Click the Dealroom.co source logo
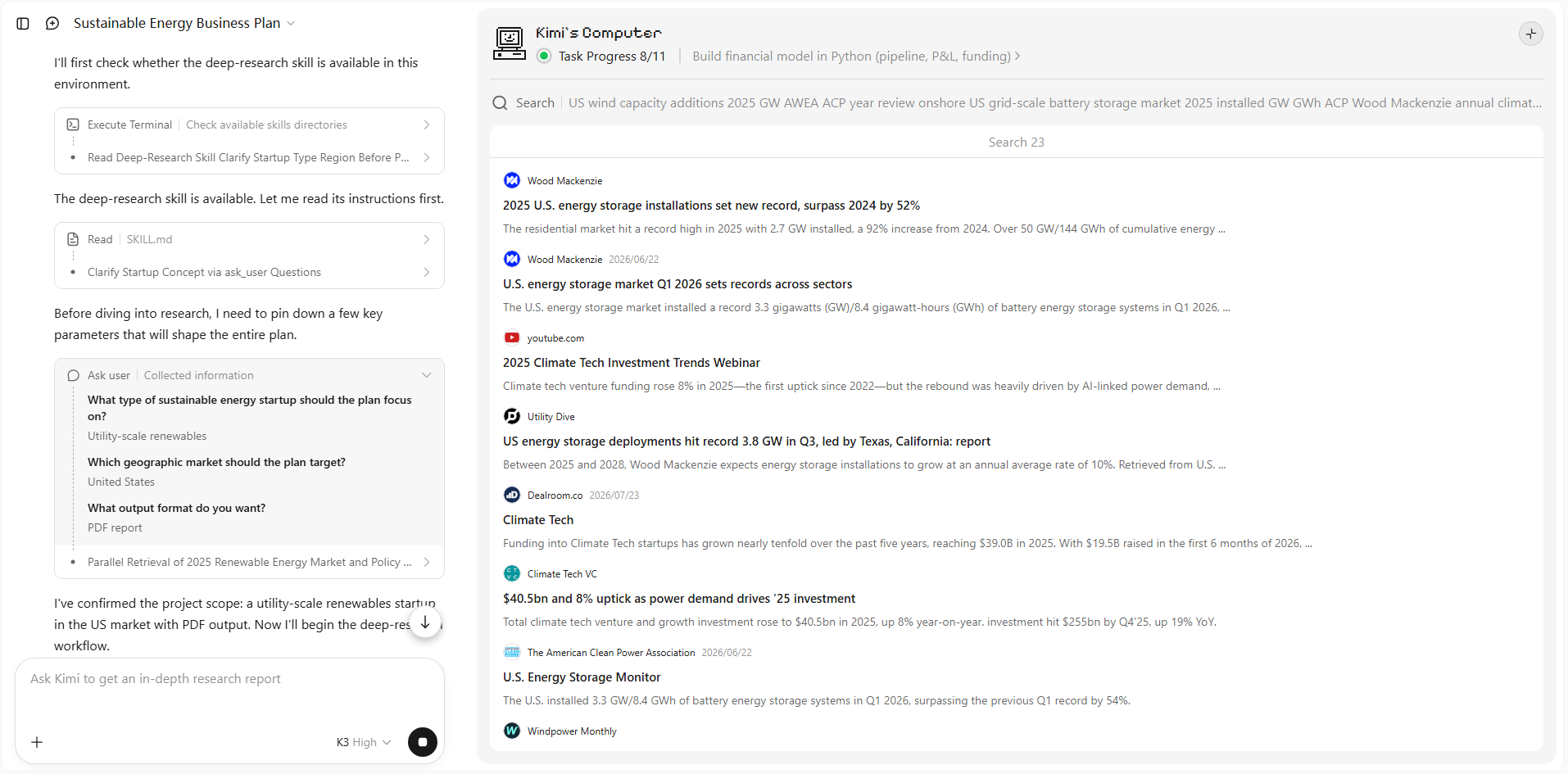 pos(512,495)
